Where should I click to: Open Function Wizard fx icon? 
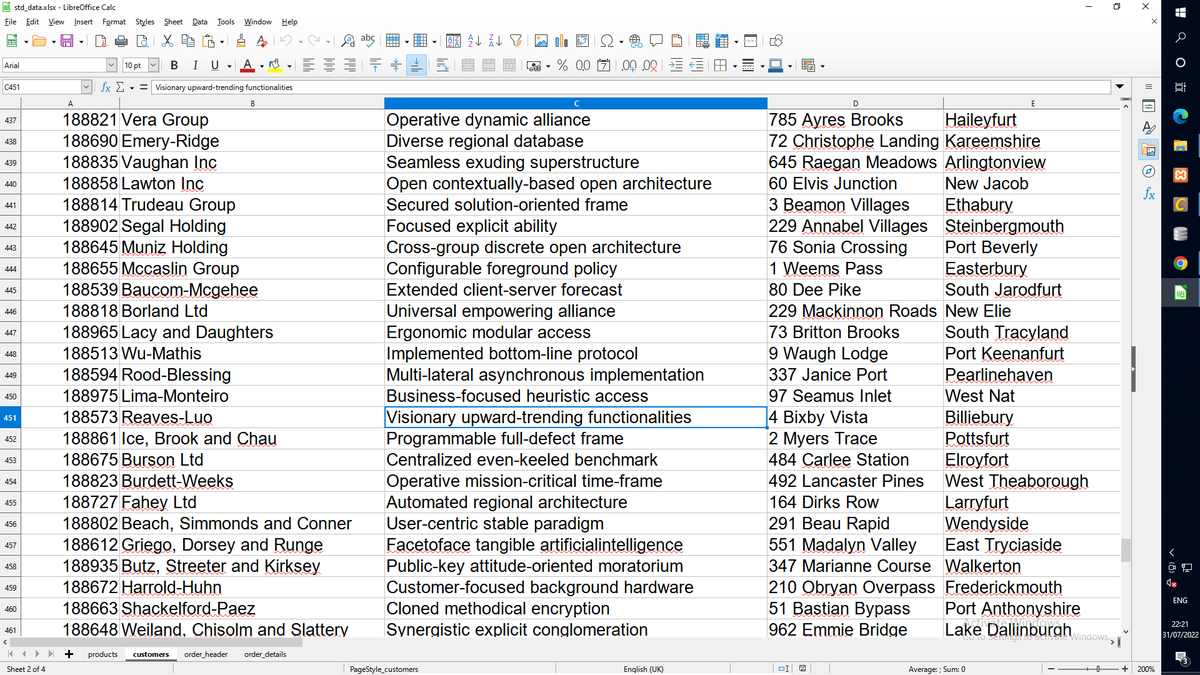106,87
